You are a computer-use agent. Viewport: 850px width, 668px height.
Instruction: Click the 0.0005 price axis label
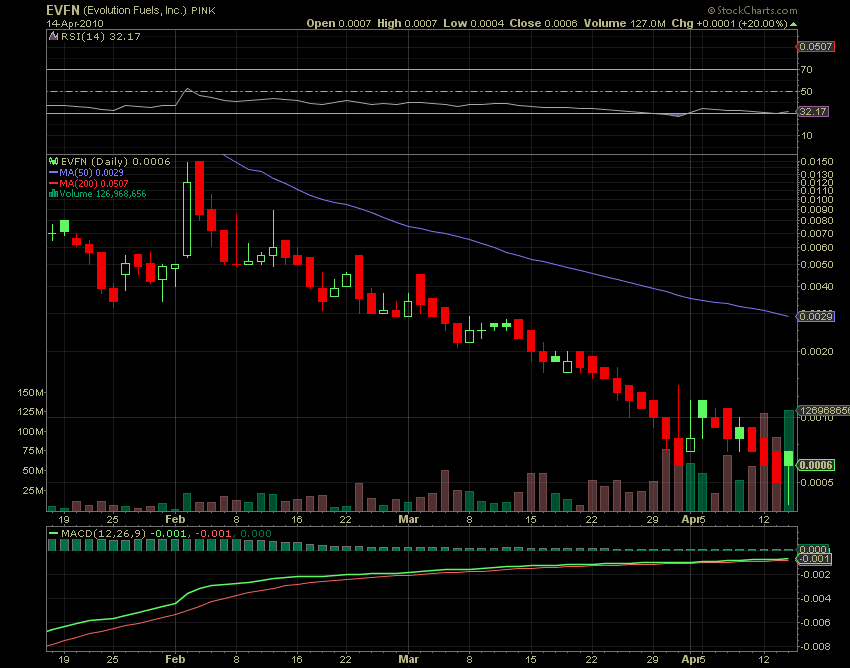(x=817, y=482)
